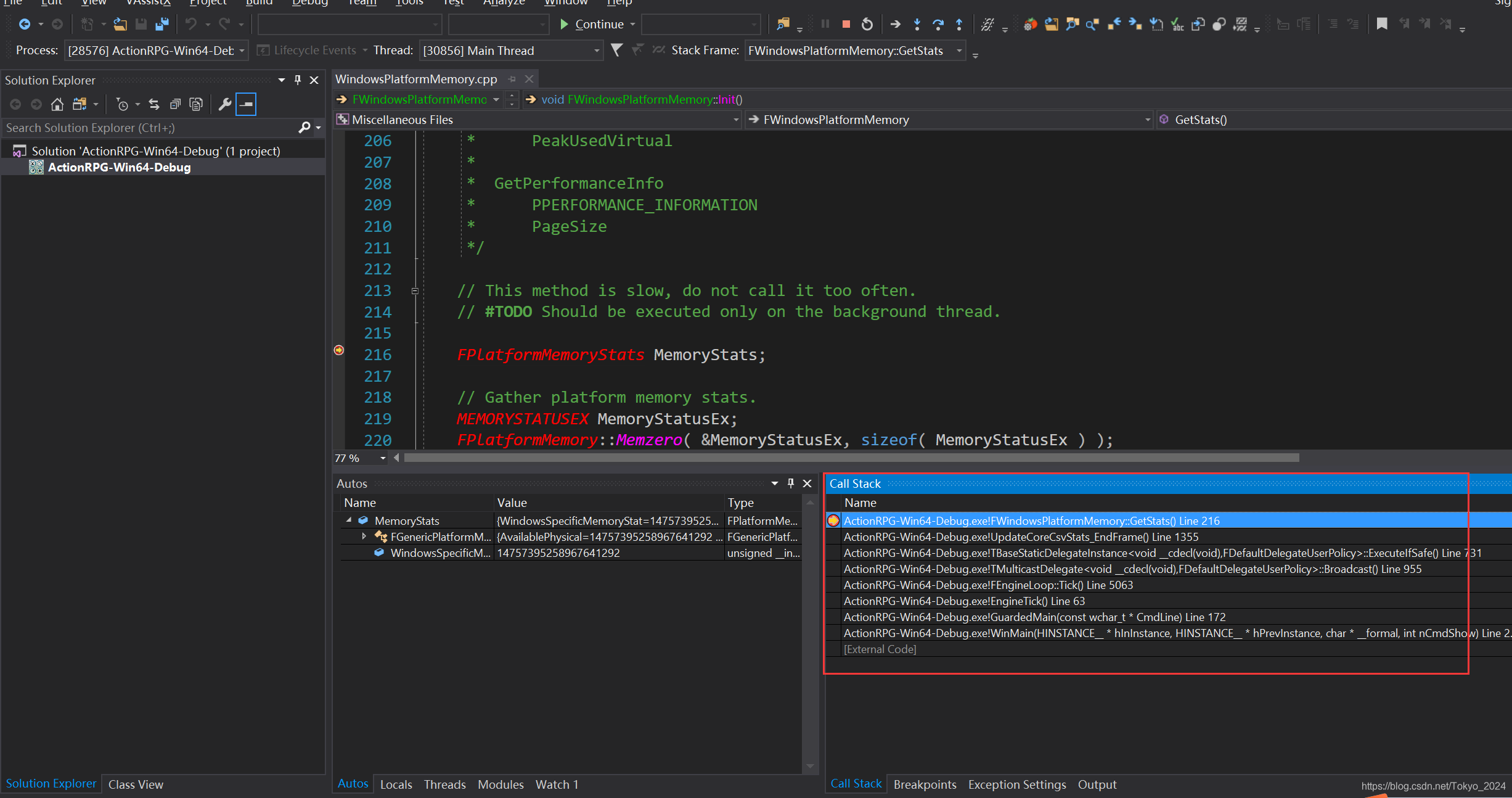Click the Step Into arrow icon
Viewport: 1512px width, 798px height.
pos(917,24)
